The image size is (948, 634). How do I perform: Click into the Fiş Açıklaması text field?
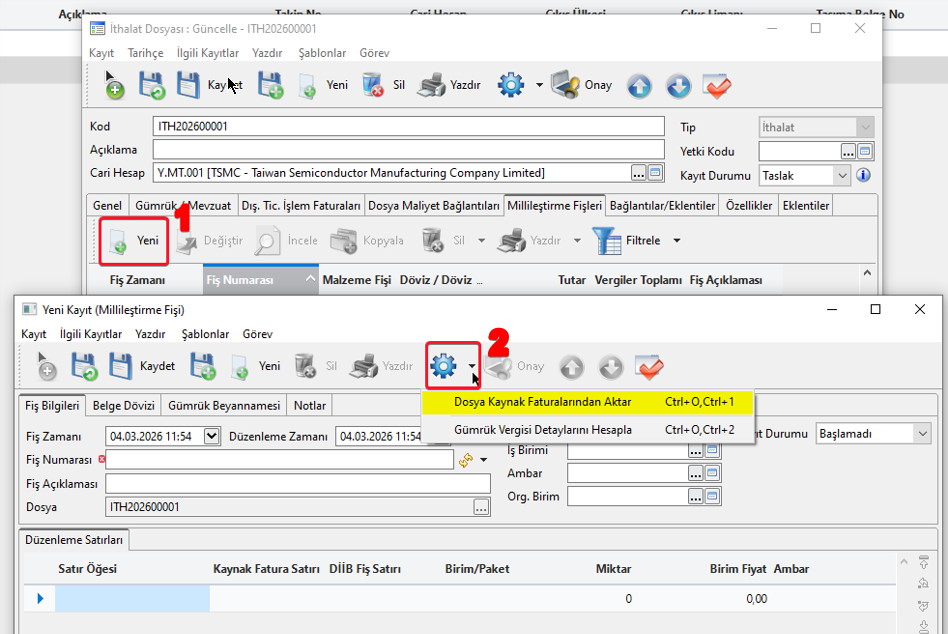tap(297, 484)
